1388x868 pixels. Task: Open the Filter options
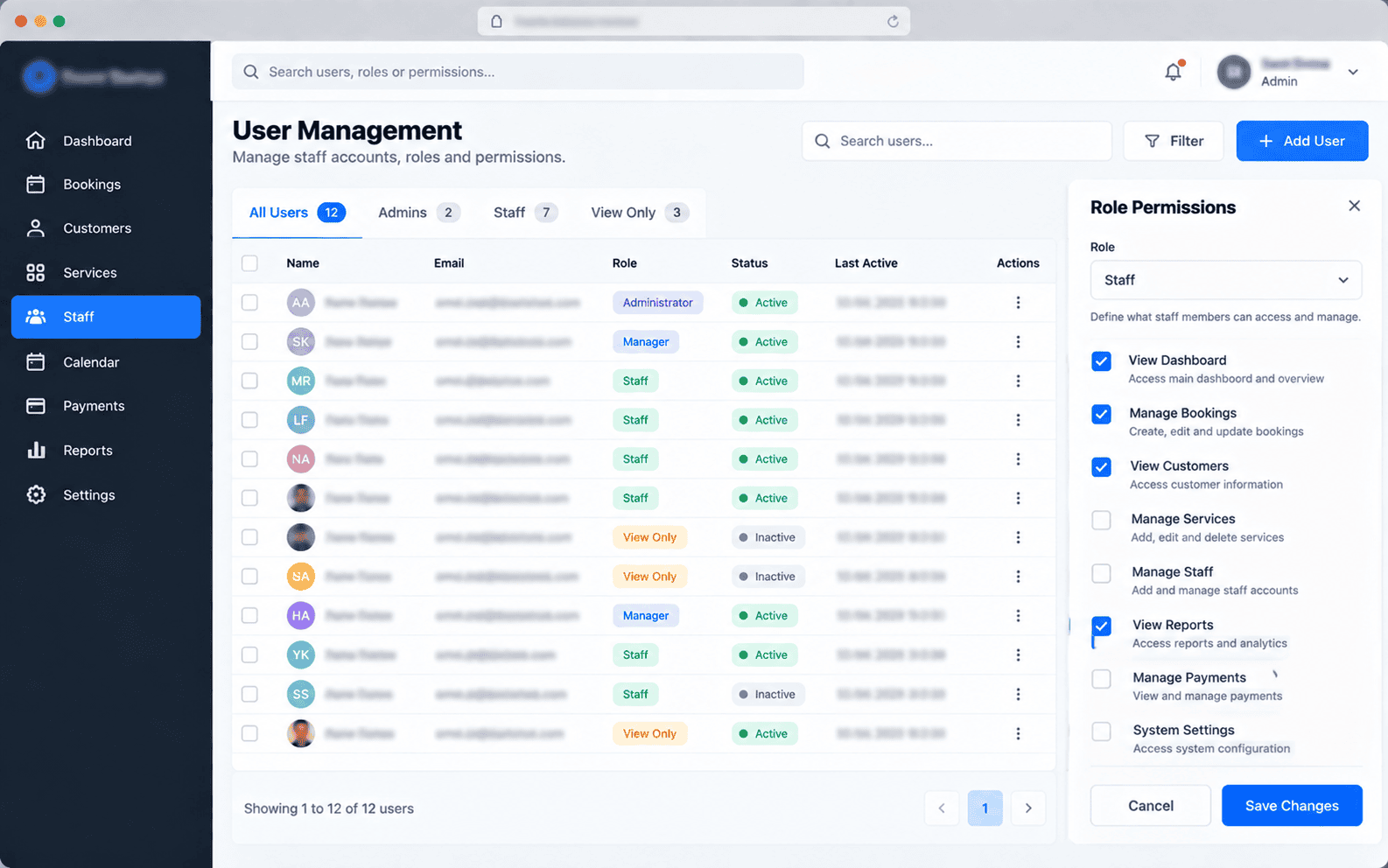coord(1174,141)
